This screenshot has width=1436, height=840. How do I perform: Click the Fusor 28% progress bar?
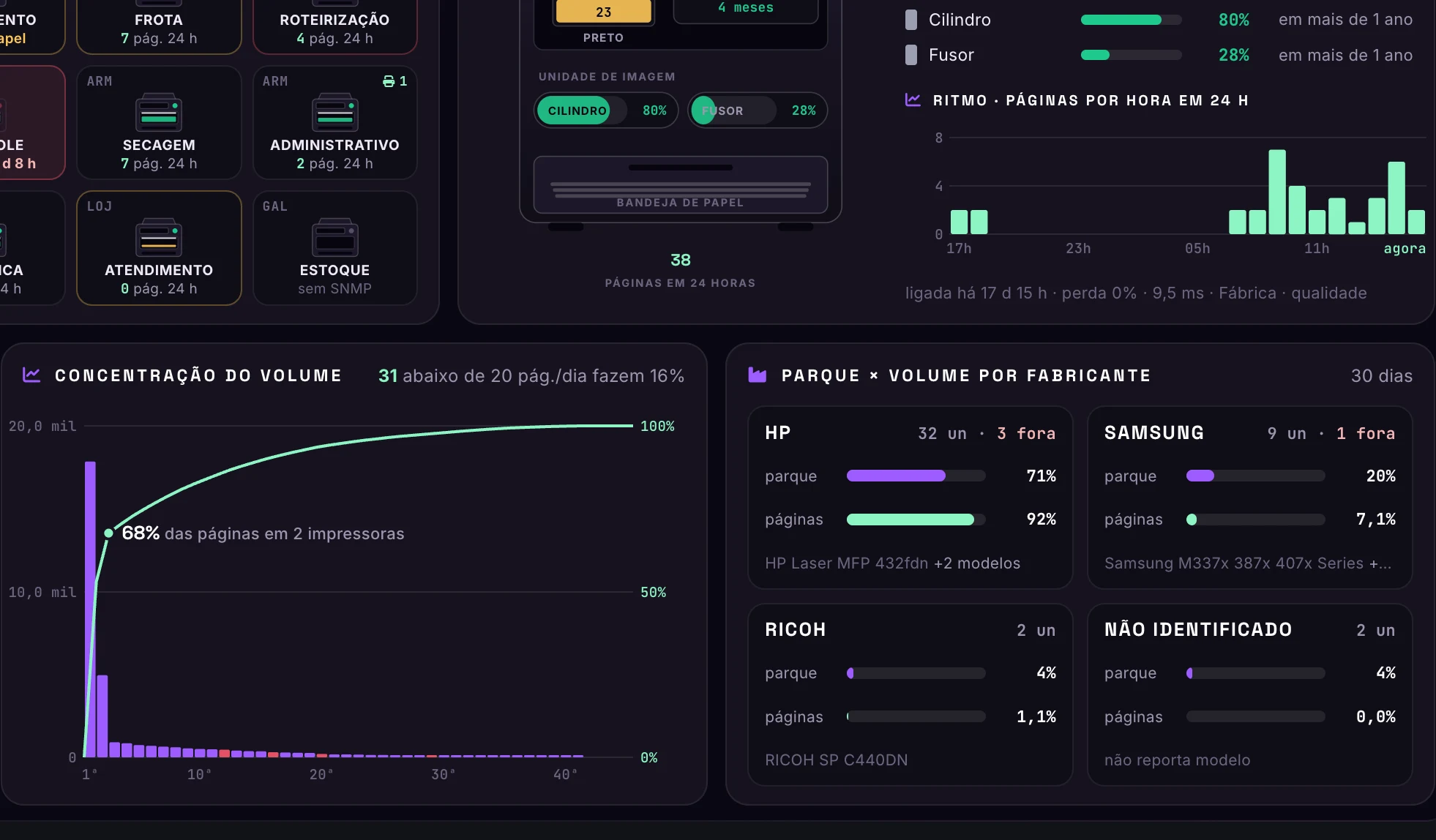(1131, 55)
